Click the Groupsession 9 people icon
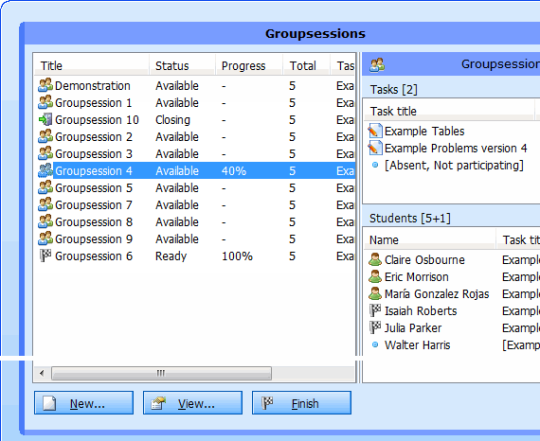This screenshot has width=540, height=441. [45, 239]
